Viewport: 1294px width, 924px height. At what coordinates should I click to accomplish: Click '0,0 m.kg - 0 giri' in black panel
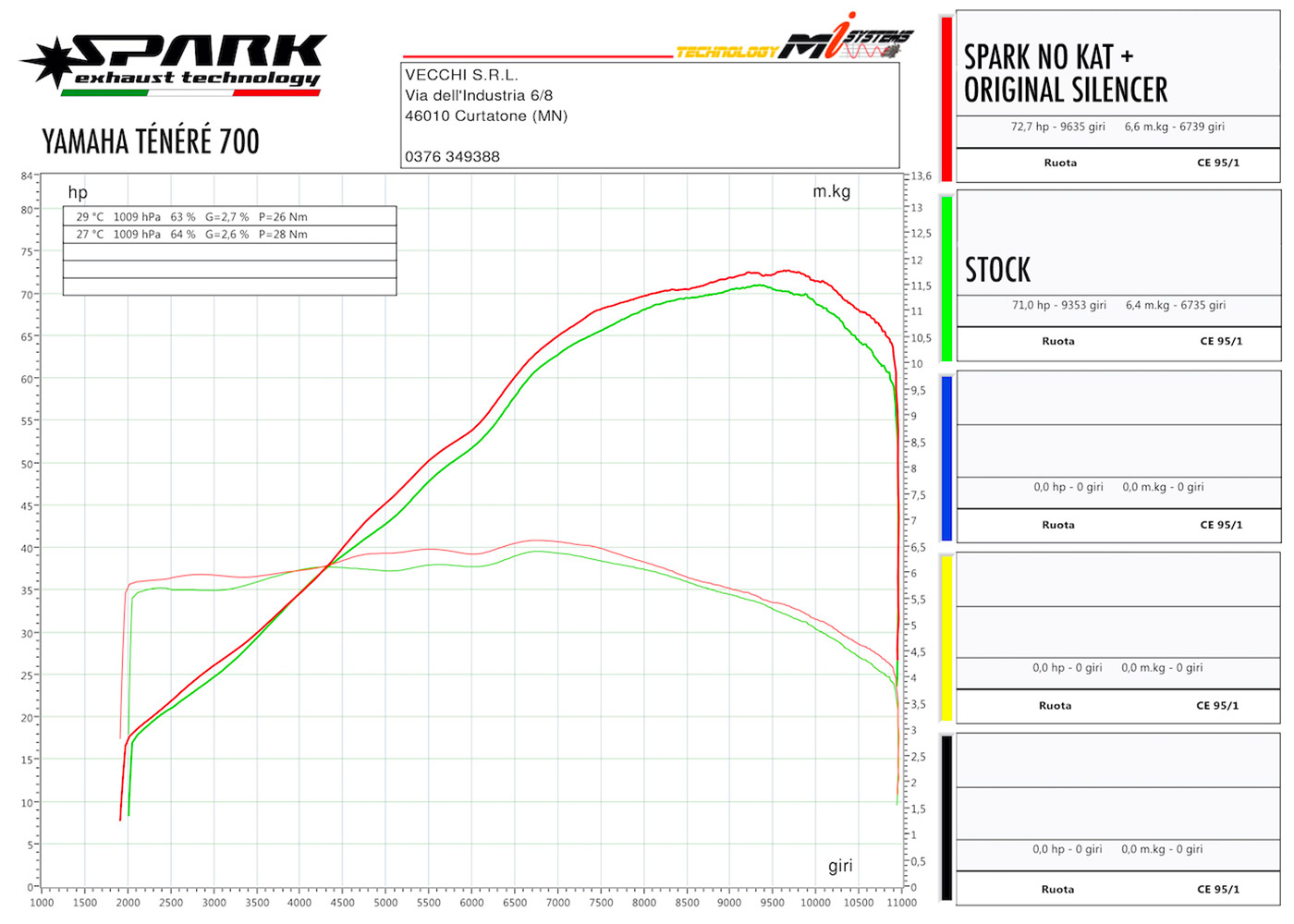pos(1162,849)
